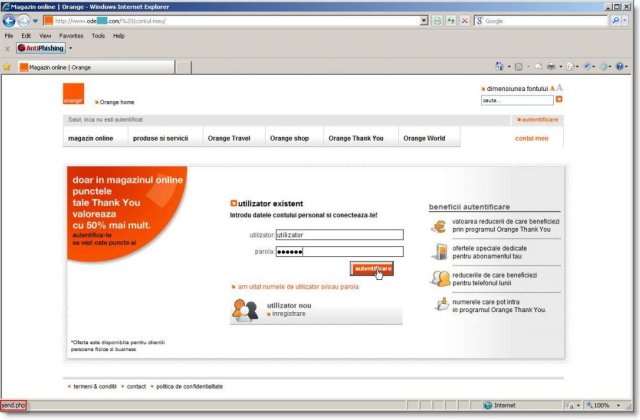Click the orange 'autentificare' login button
The image size is (640, 420).
click(x=372, y=269)
